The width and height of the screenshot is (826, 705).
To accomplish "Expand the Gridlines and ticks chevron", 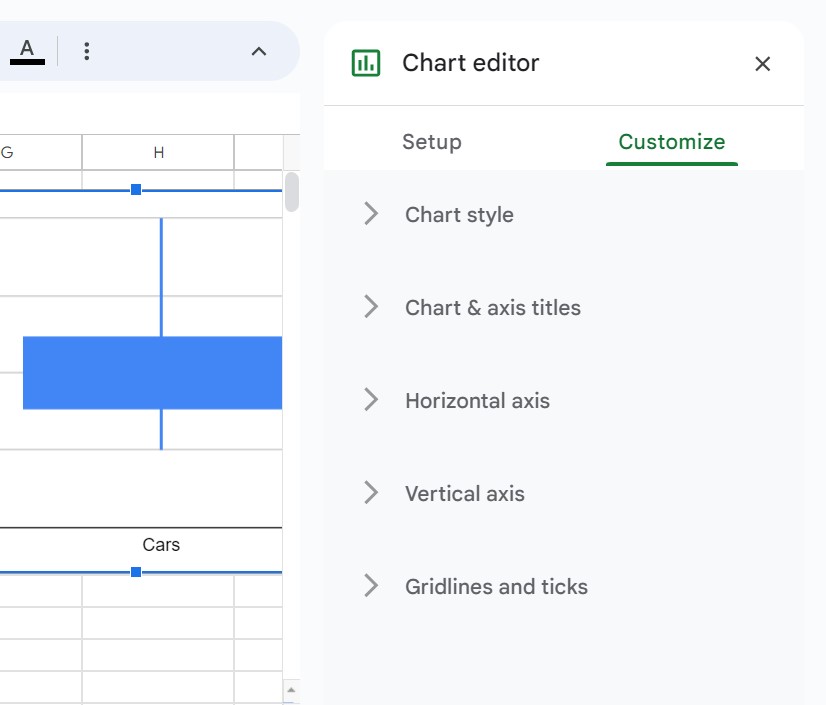I will coord(371,586).
